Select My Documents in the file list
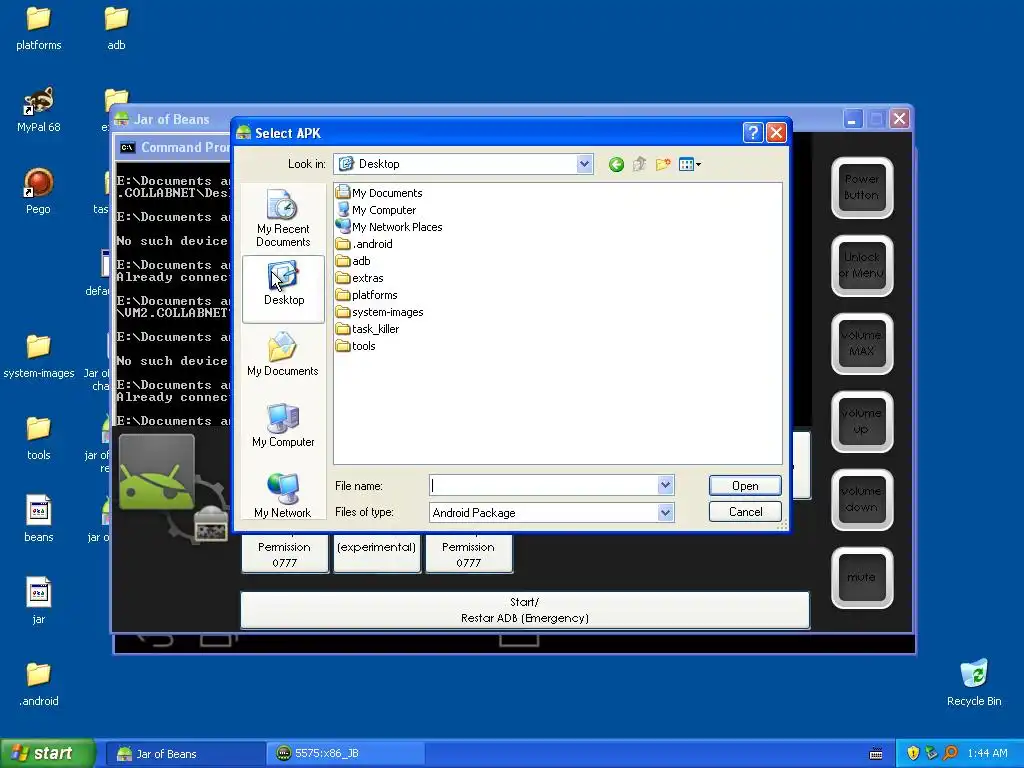The image size is (1024, 768). pos(379,193)
